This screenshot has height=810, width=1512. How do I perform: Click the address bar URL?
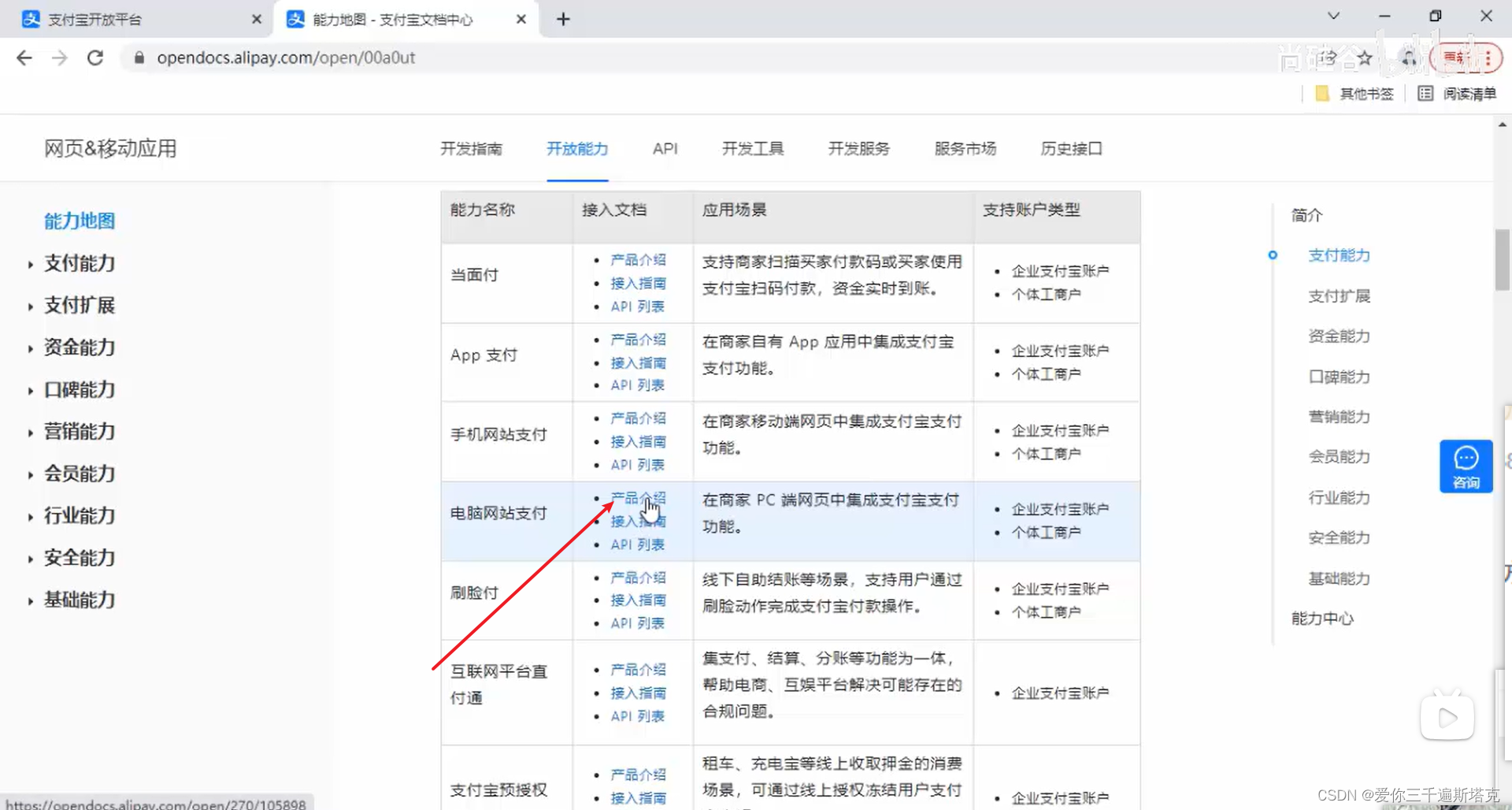point(286,58)
